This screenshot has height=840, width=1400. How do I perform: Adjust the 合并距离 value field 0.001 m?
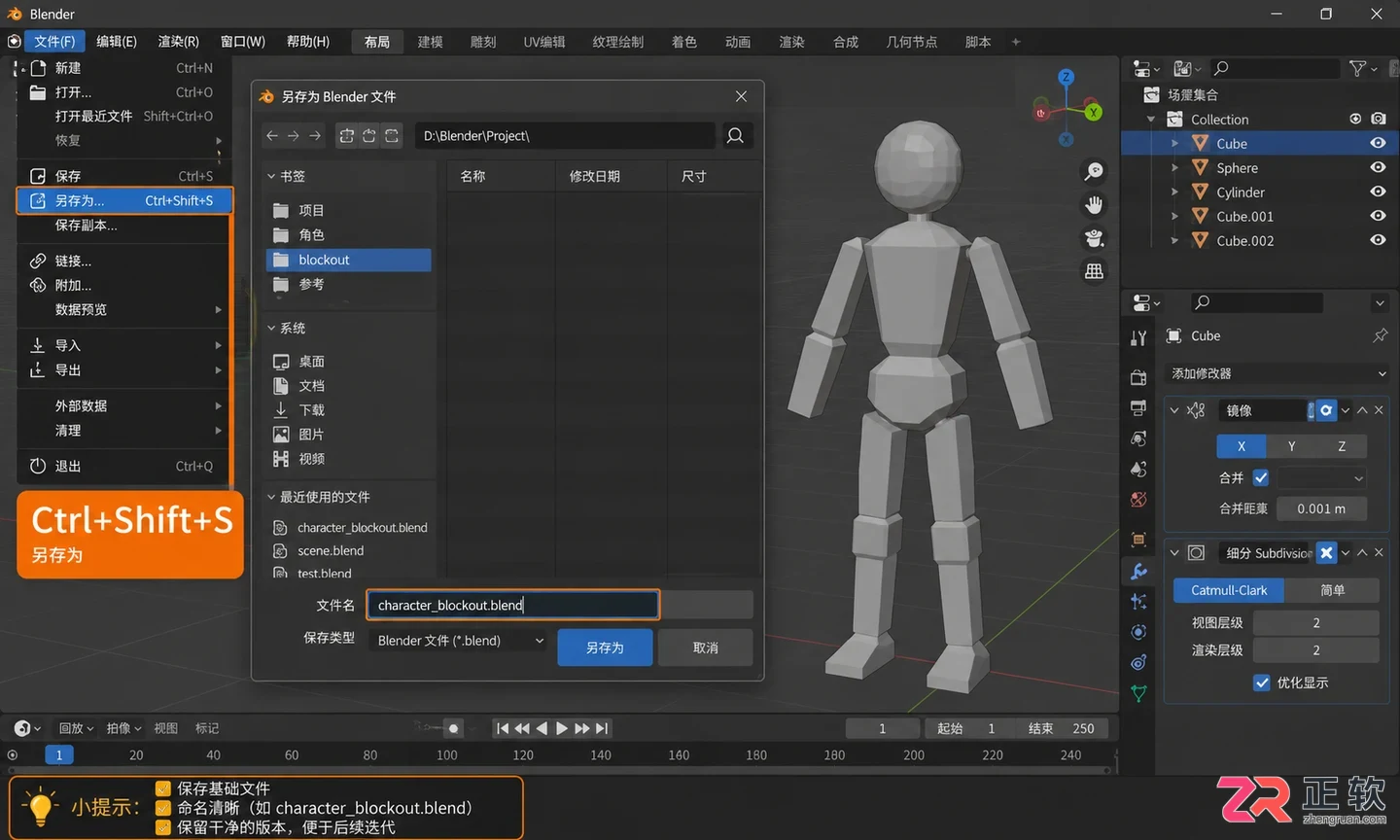1321,508
